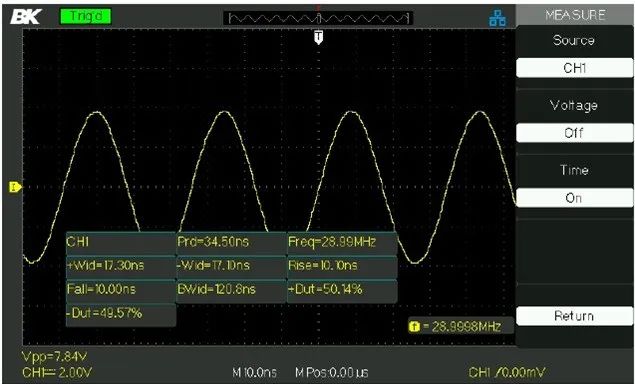Click the channel 1 ground level marker
This screenshot has height=384, width=635.
click(x=15, y=188)
